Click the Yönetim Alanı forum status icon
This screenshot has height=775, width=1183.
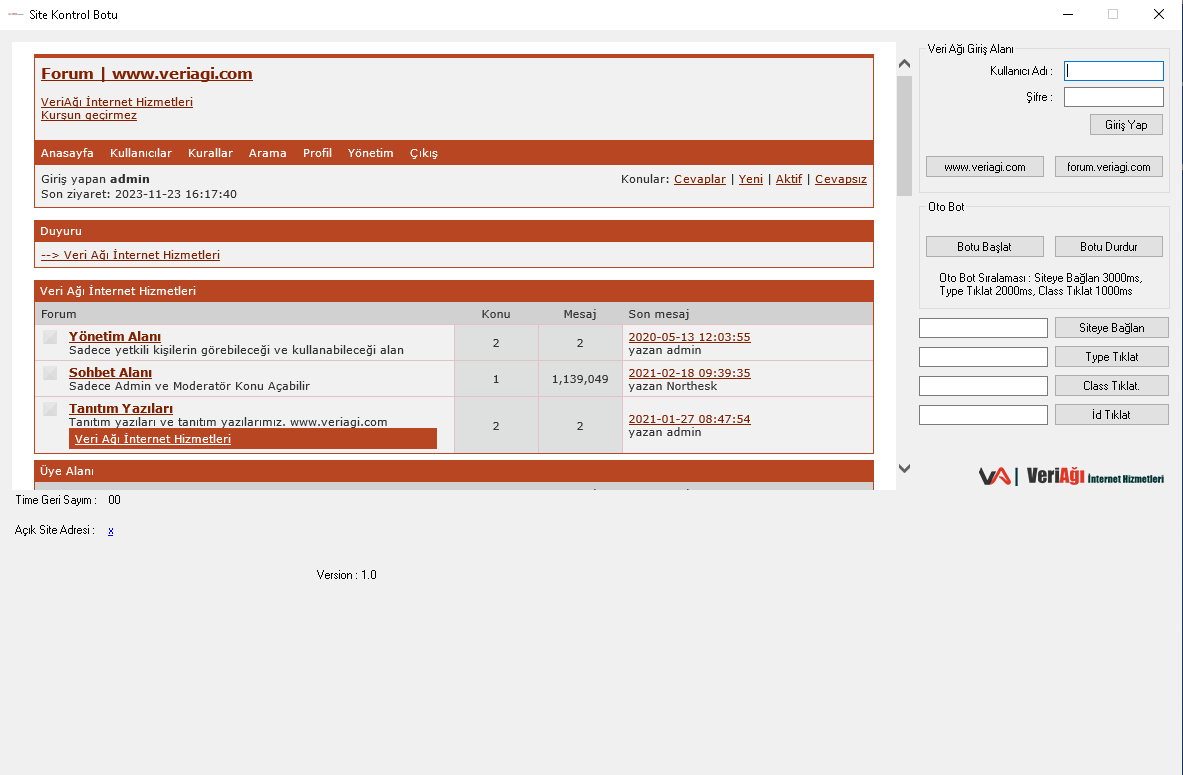click(x=50, y=337)
